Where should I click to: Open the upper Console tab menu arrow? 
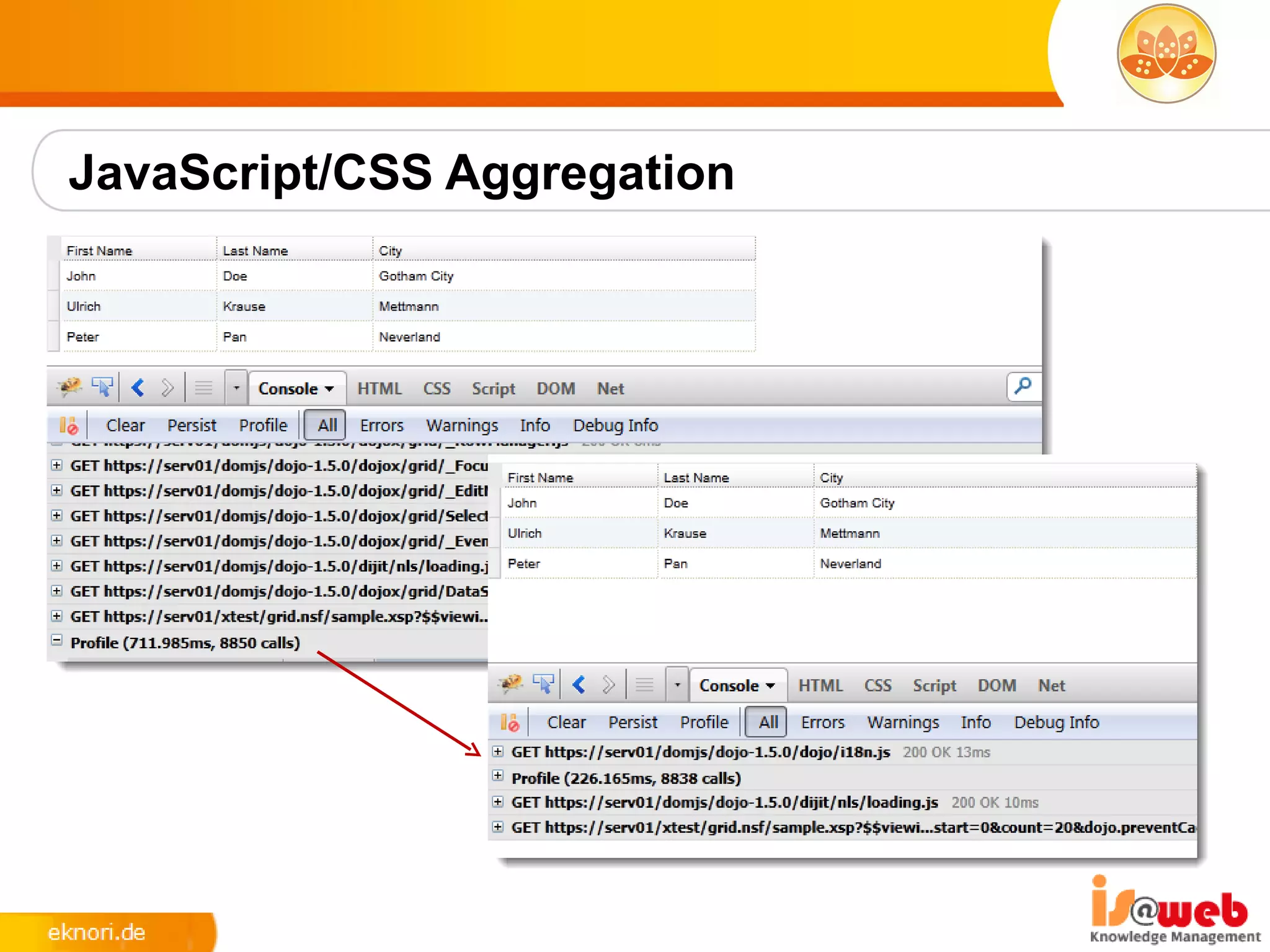(x=330, y=389)
